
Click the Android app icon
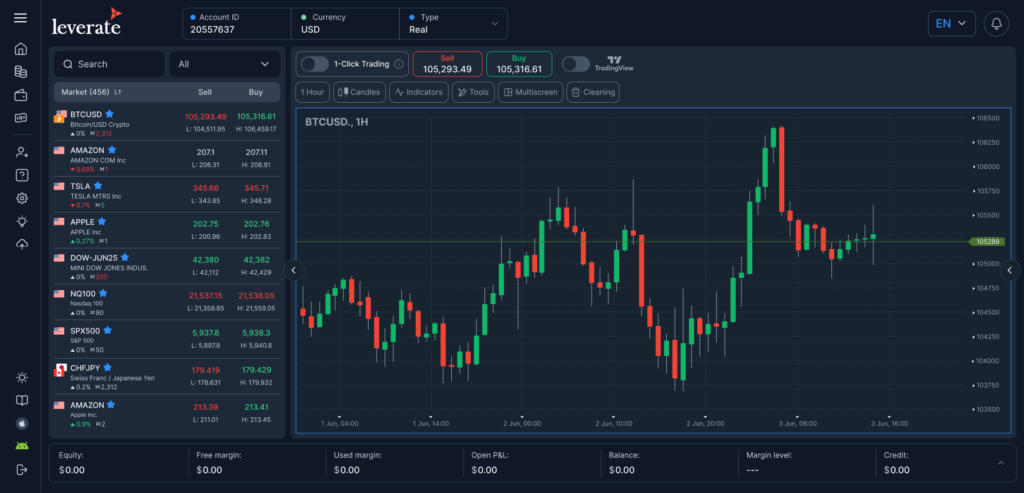tap(20, 446)
